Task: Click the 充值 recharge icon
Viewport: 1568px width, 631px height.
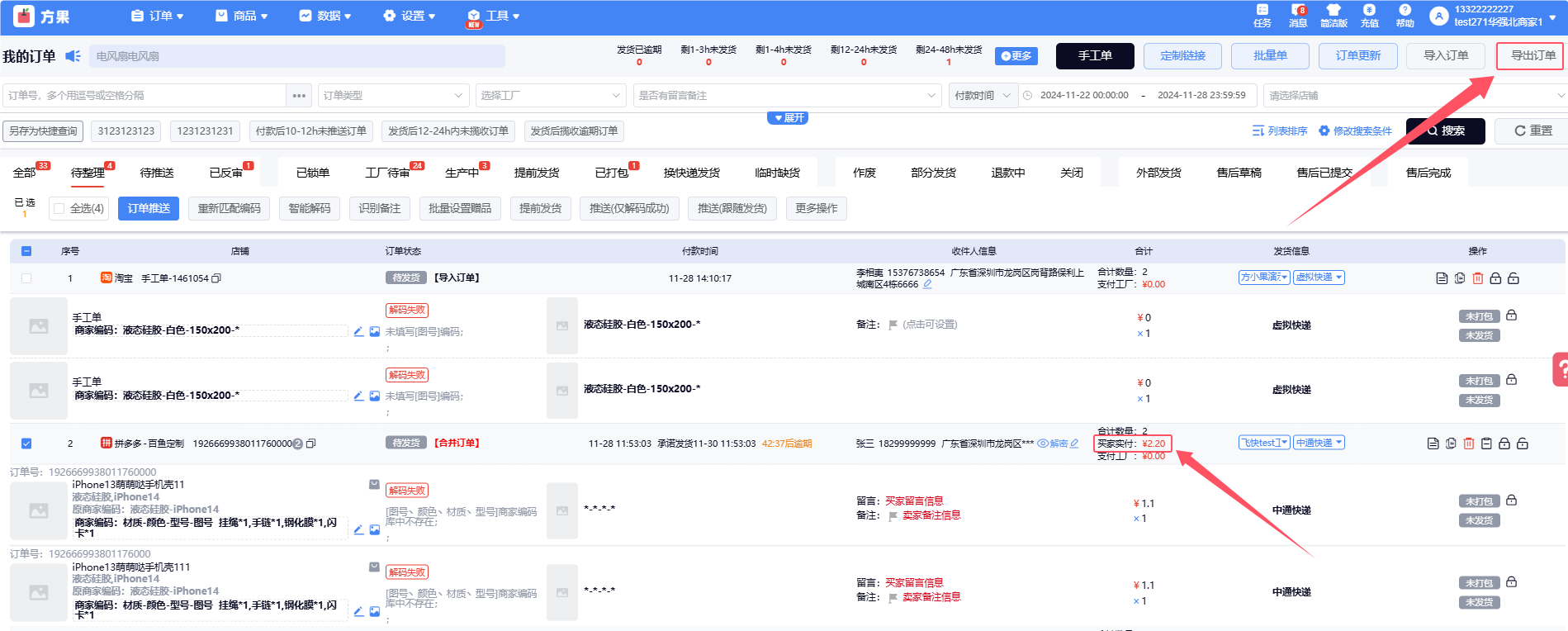Action: click(1370, 15)
